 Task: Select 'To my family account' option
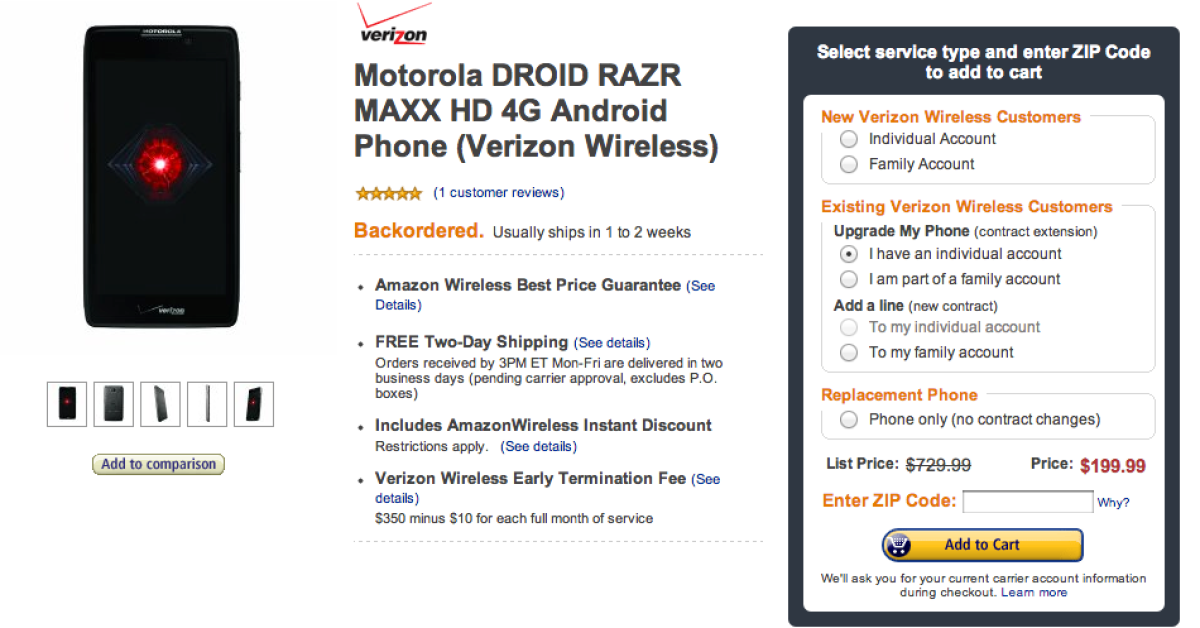click(x=849, y=352)
